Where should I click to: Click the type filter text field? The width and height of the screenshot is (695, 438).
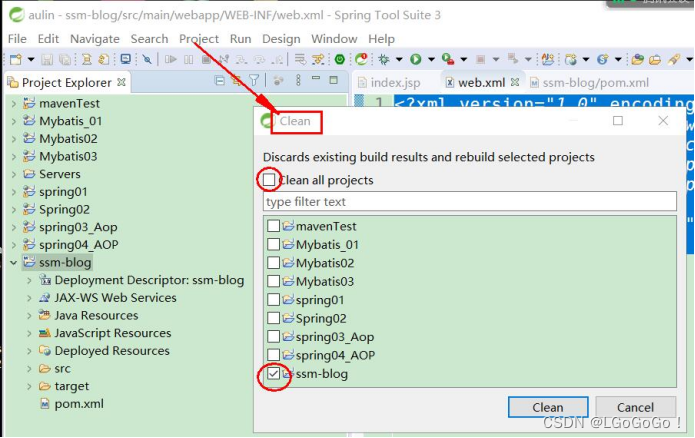click(x=470, y=202)
